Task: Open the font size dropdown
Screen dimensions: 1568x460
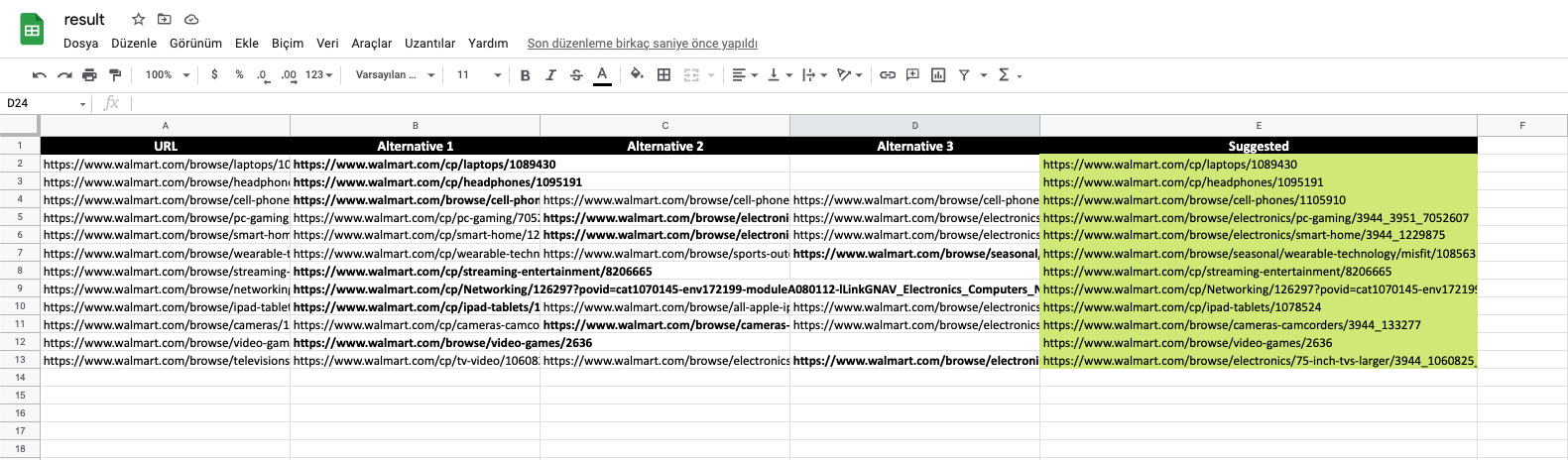Action: [479, 75]
